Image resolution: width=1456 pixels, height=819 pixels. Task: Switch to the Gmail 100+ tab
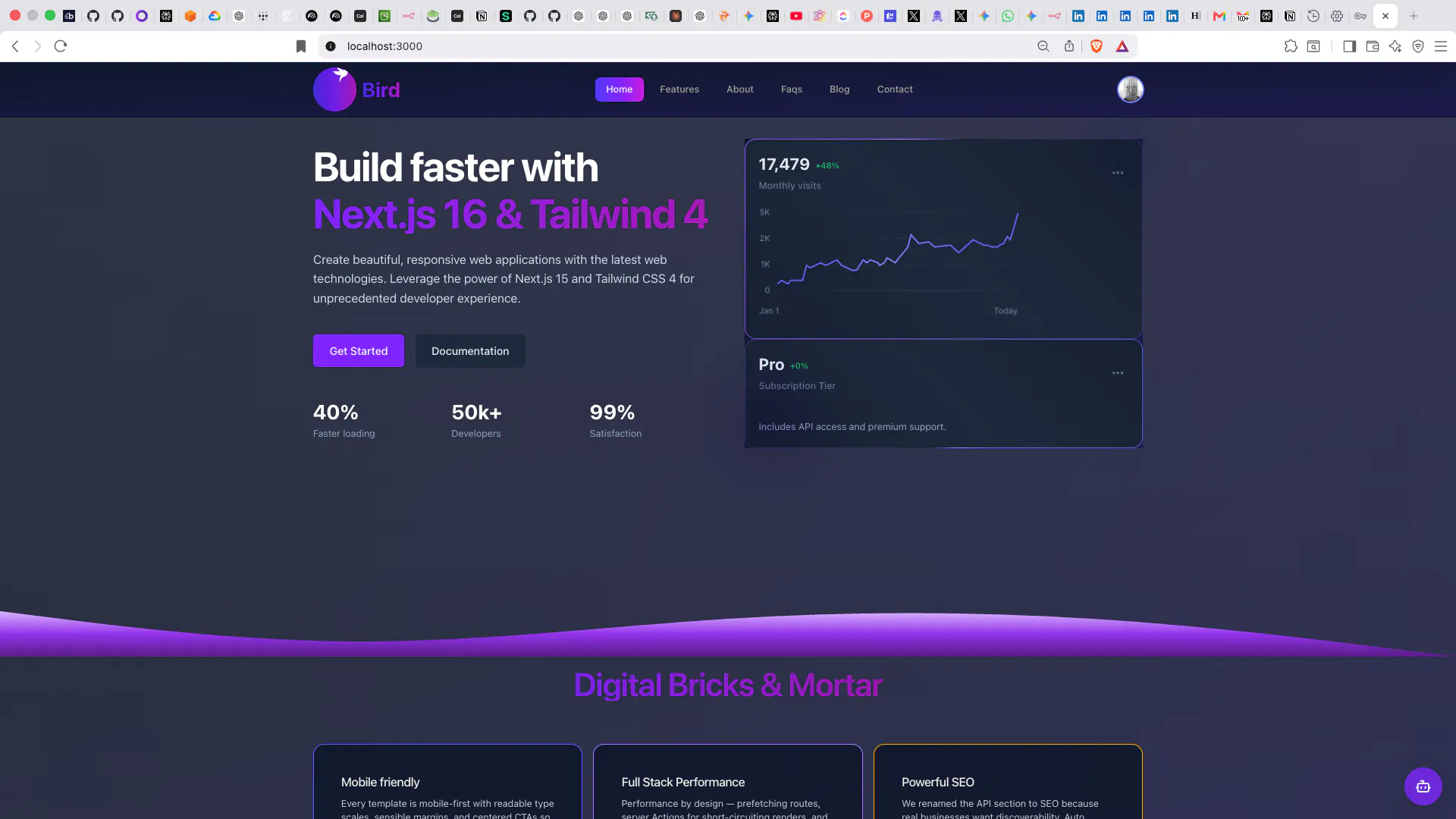[1243, 16]
